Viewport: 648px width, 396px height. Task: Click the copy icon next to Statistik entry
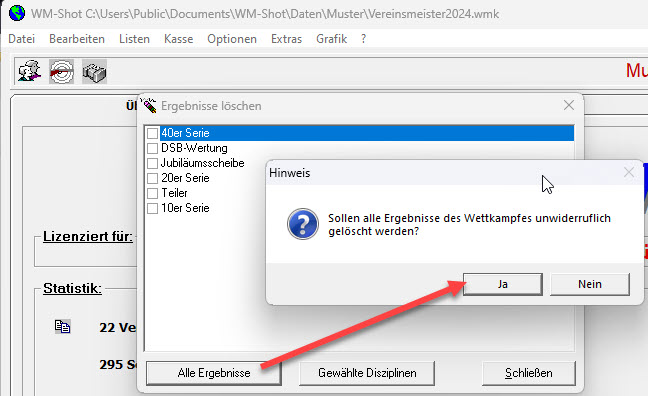[62, 327]
